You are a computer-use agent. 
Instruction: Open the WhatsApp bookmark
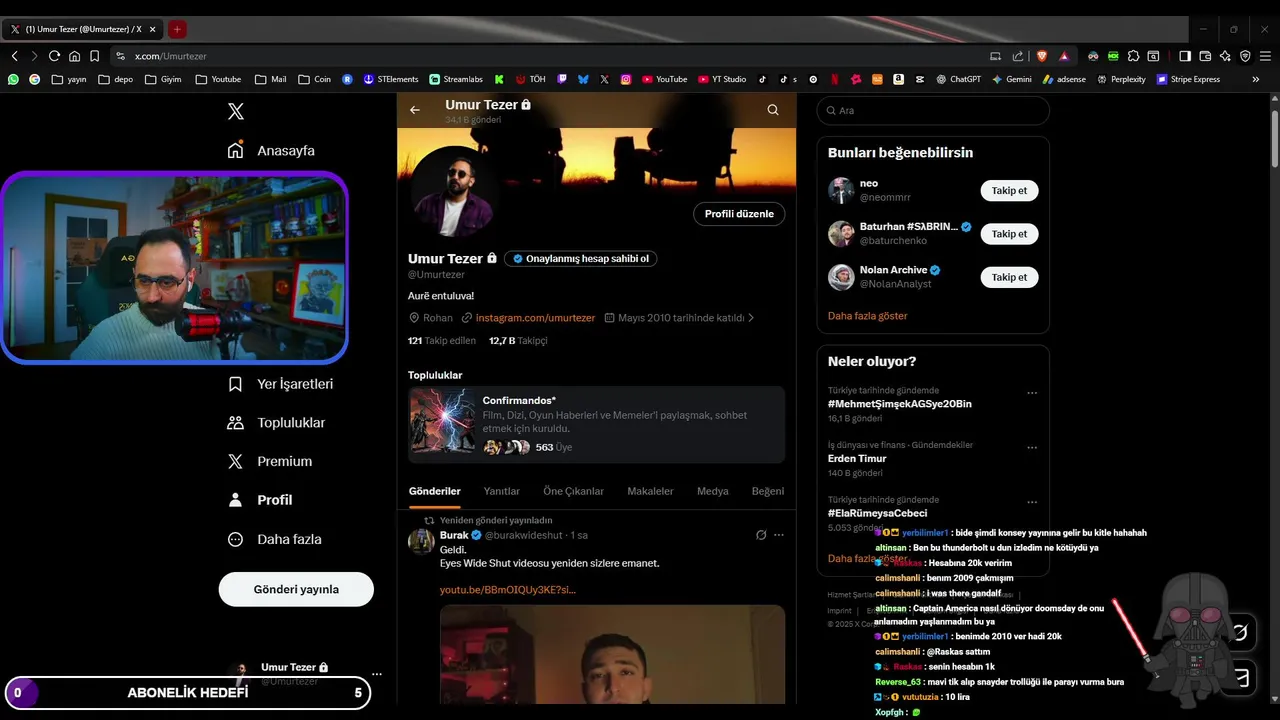(x=13, y=79)
